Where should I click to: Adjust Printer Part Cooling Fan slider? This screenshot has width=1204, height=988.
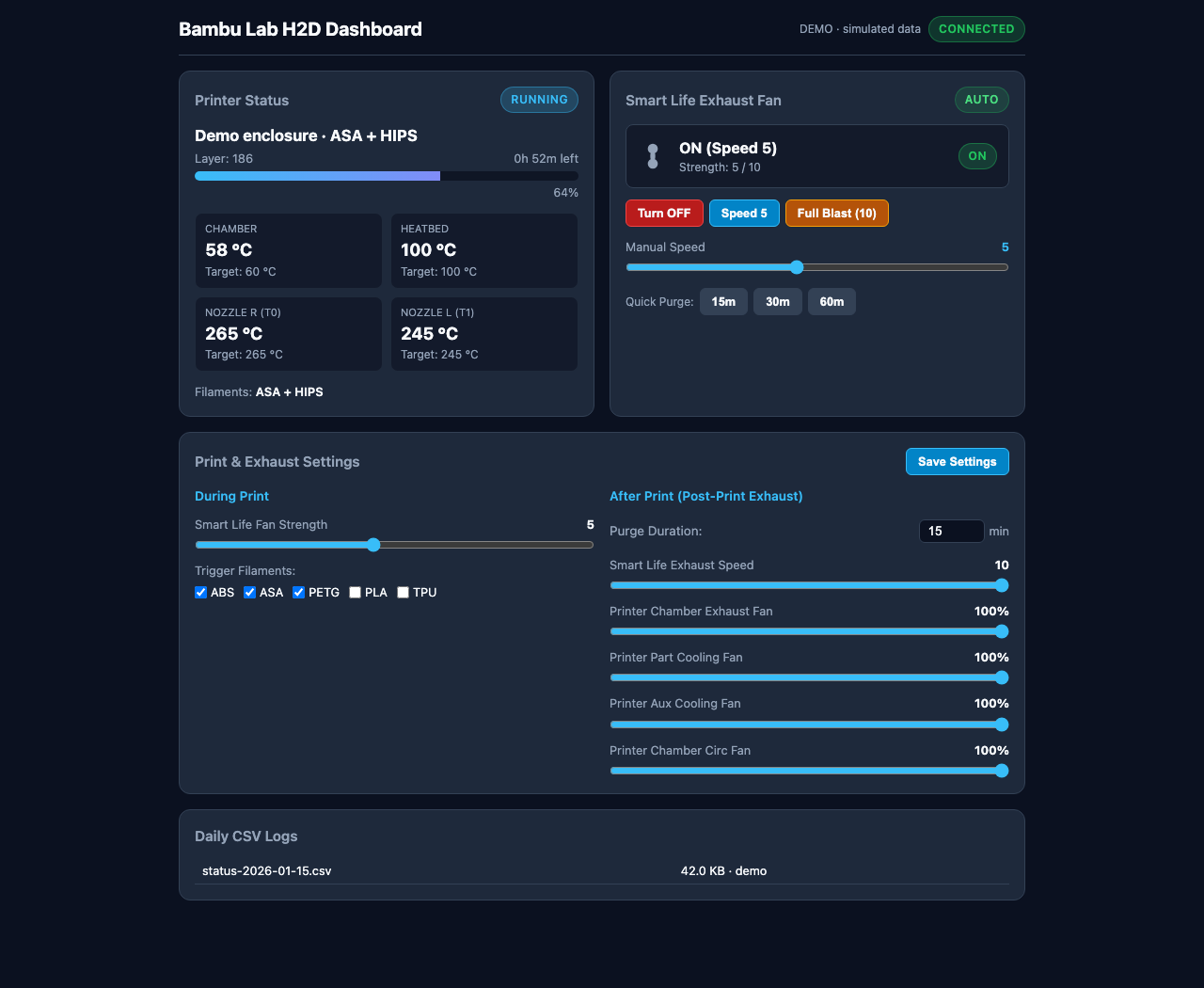pyautogui.click(x=809, y=677)
